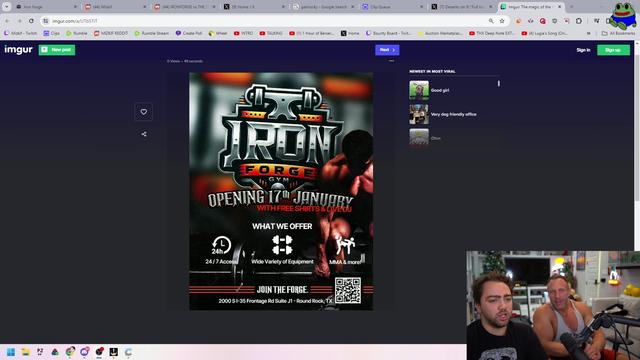Click the orange extension icon in toolbar

point(518,21)
